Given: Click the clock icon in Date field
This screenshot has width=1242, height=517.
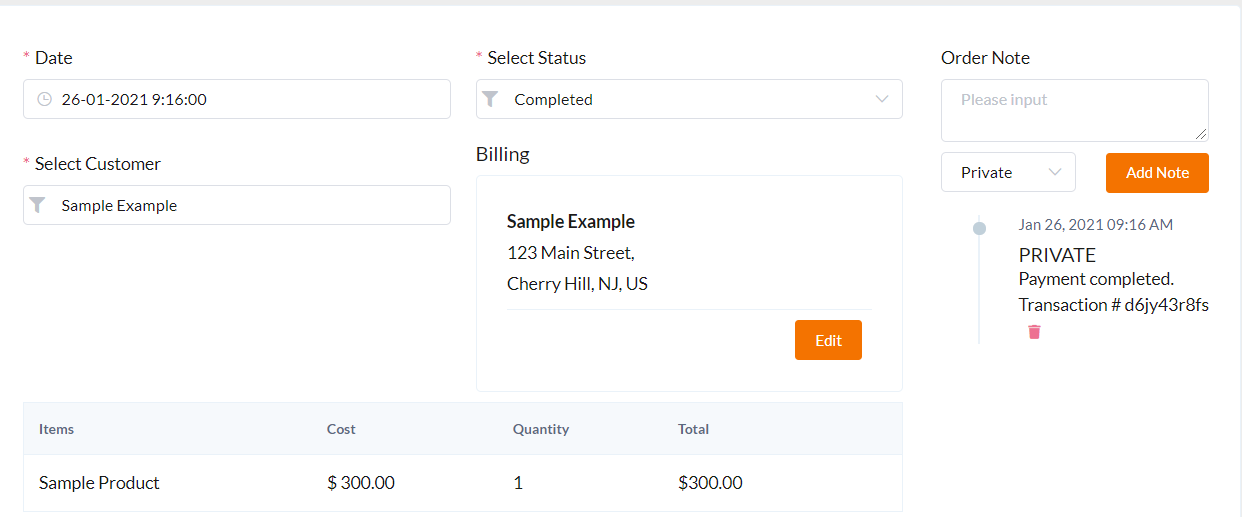Looking at the screenshot, I should [44, 100].
